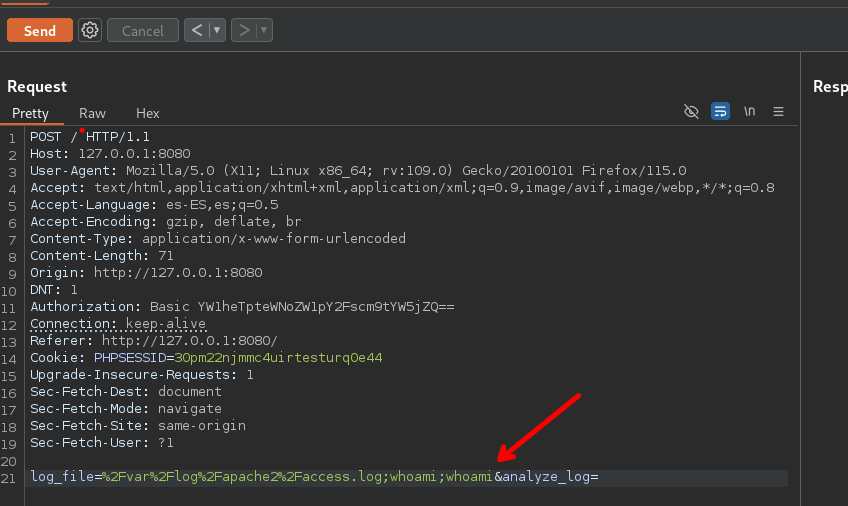
Task: Open the request settings gear icon
Action: click(x=90, y=30)
